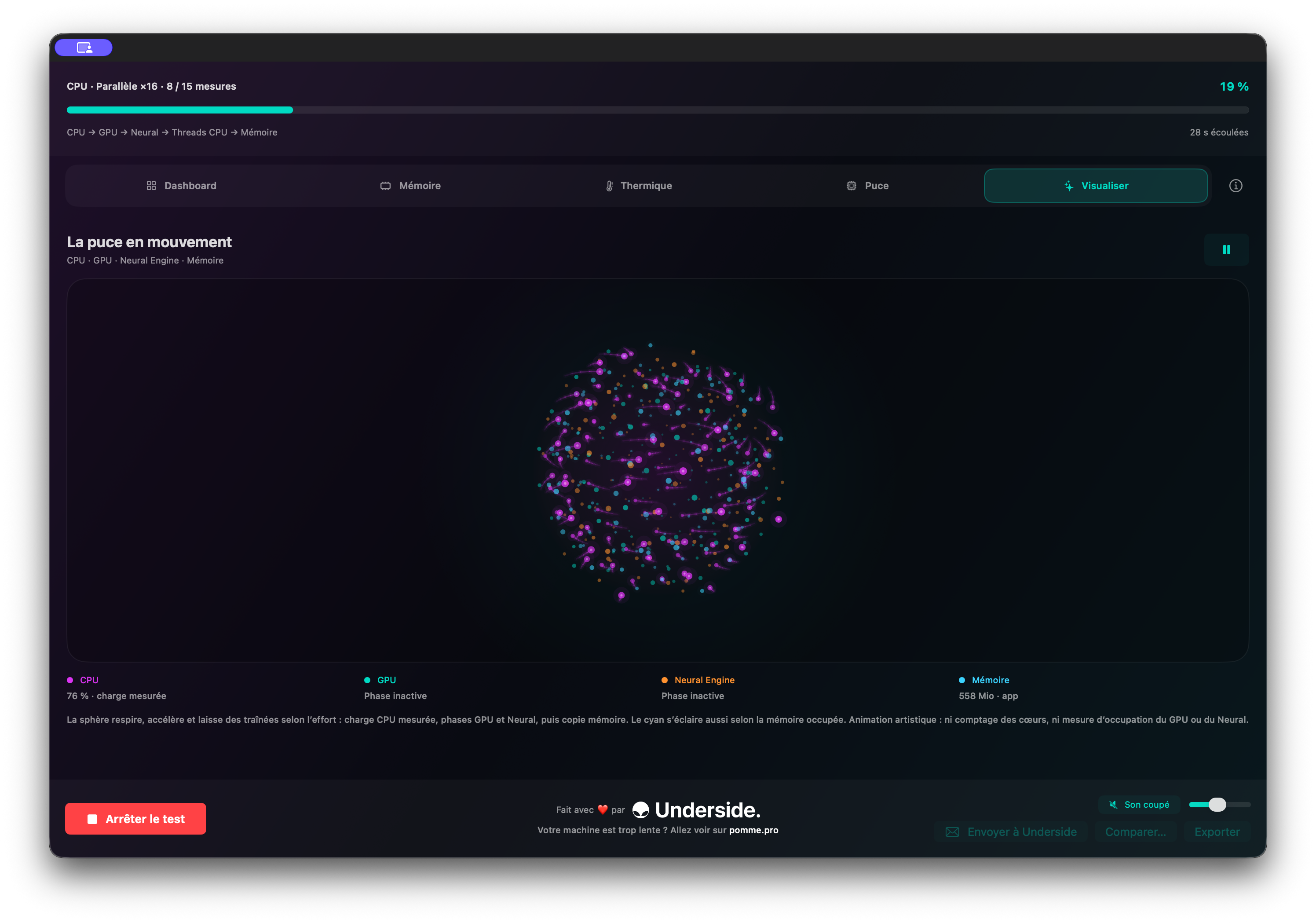
Task: Stop the test with Arrêter le test
Action: 135,819
